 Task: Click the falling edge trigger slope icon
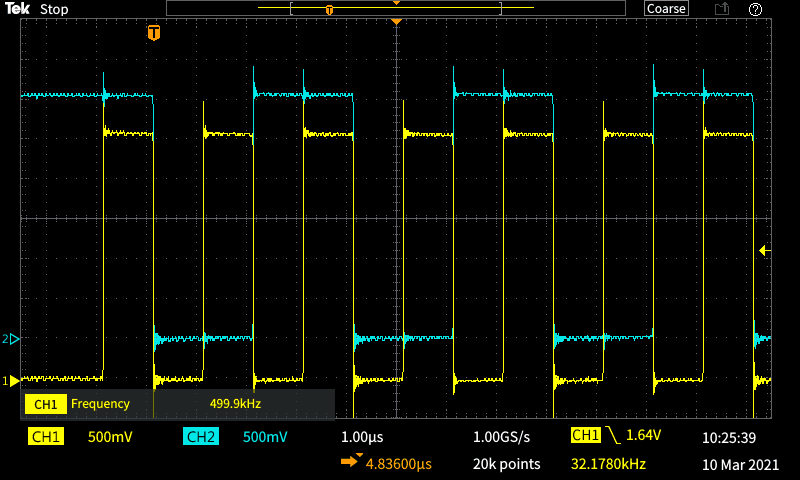[x=613, y=437]
